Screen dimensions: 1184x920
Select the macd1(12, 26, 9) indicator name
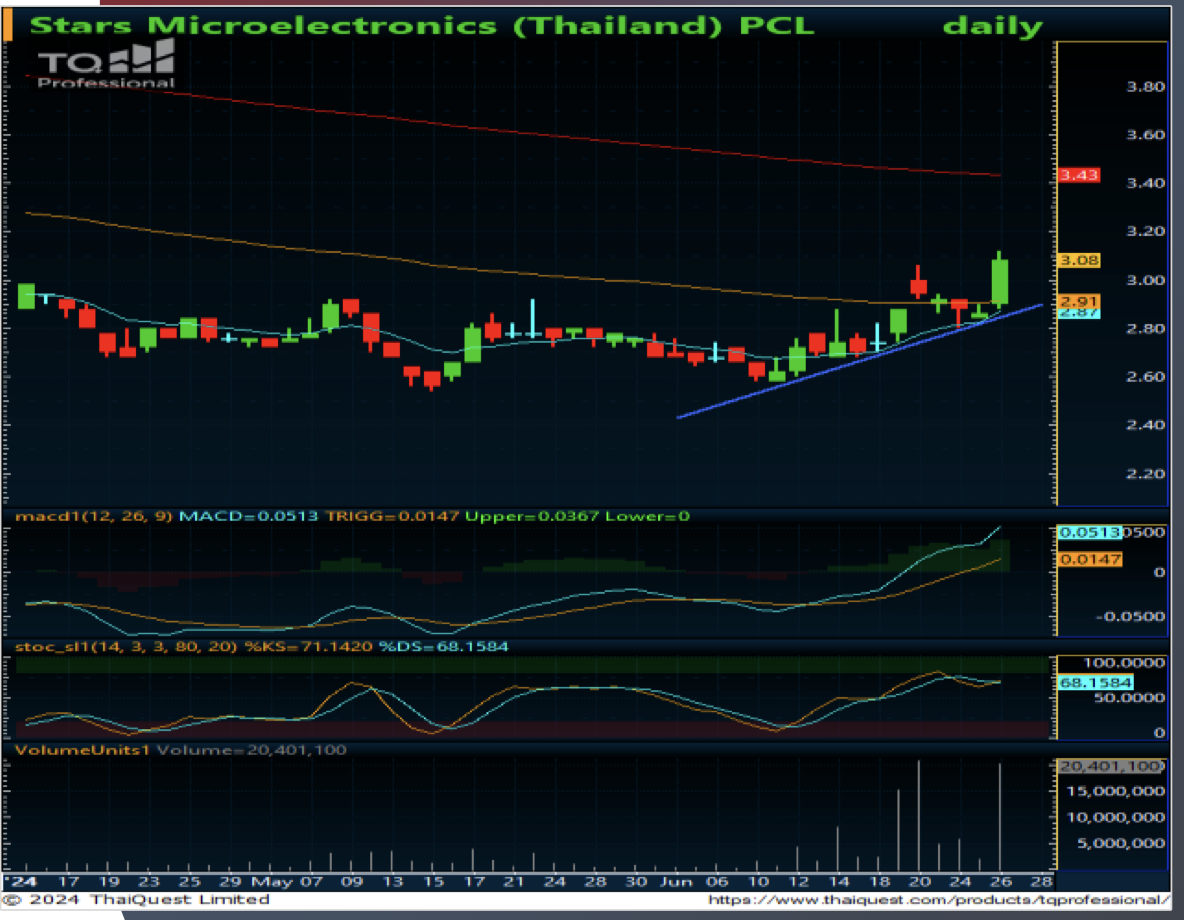coord(94,517)
